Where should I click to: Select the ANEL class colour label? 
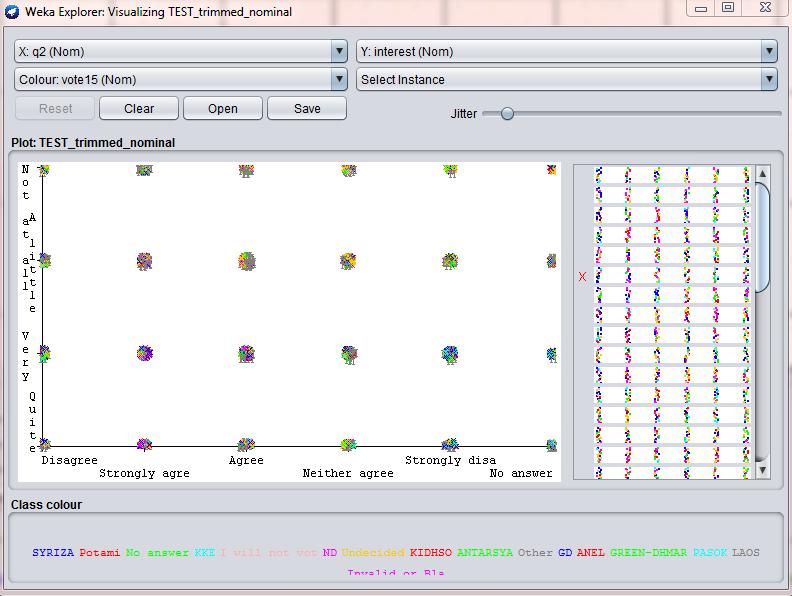tap(591, 553)
